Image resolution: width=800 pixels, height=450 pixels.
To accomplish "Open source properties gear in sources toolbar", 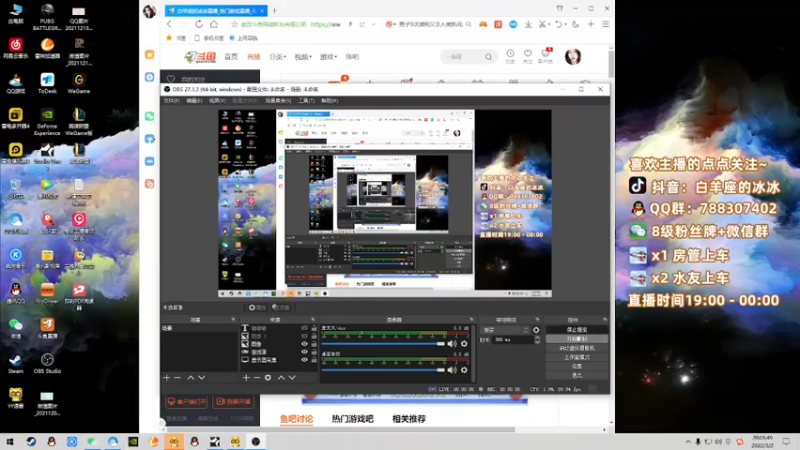I will 268,378.
